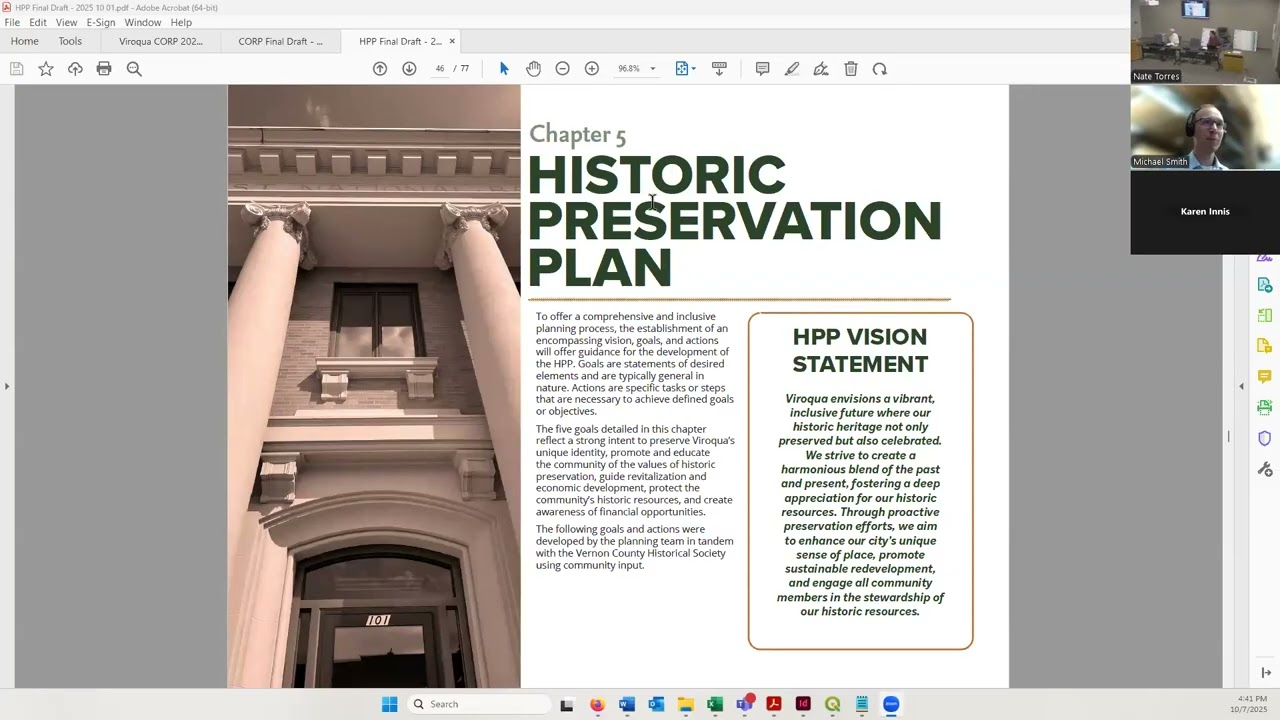Open Zoom from the taskbar
Image resolution: width=1280 pixels, height=720 pixels.
(891, 704)
